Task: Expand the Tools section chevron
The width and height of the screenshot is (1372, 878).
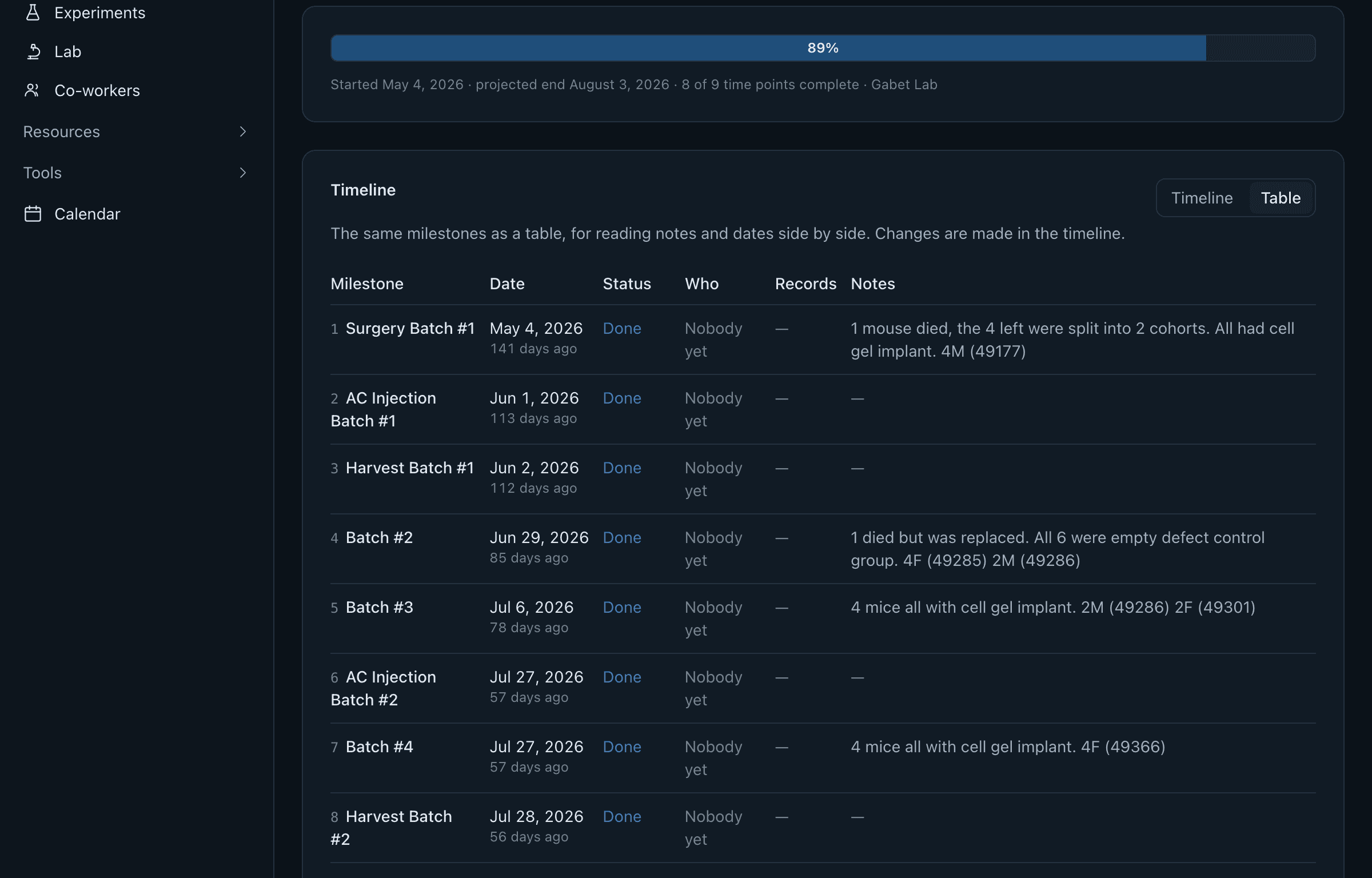Action: (243, 173)
